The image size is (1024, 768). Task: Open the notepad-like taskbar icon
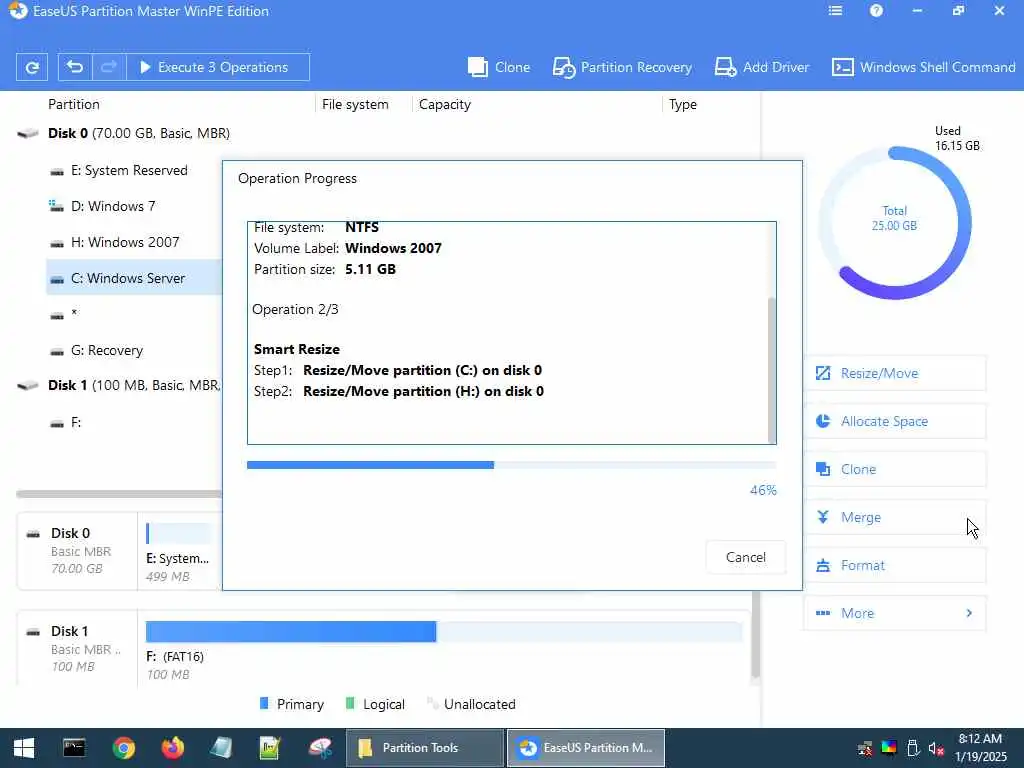click(221, 748)
